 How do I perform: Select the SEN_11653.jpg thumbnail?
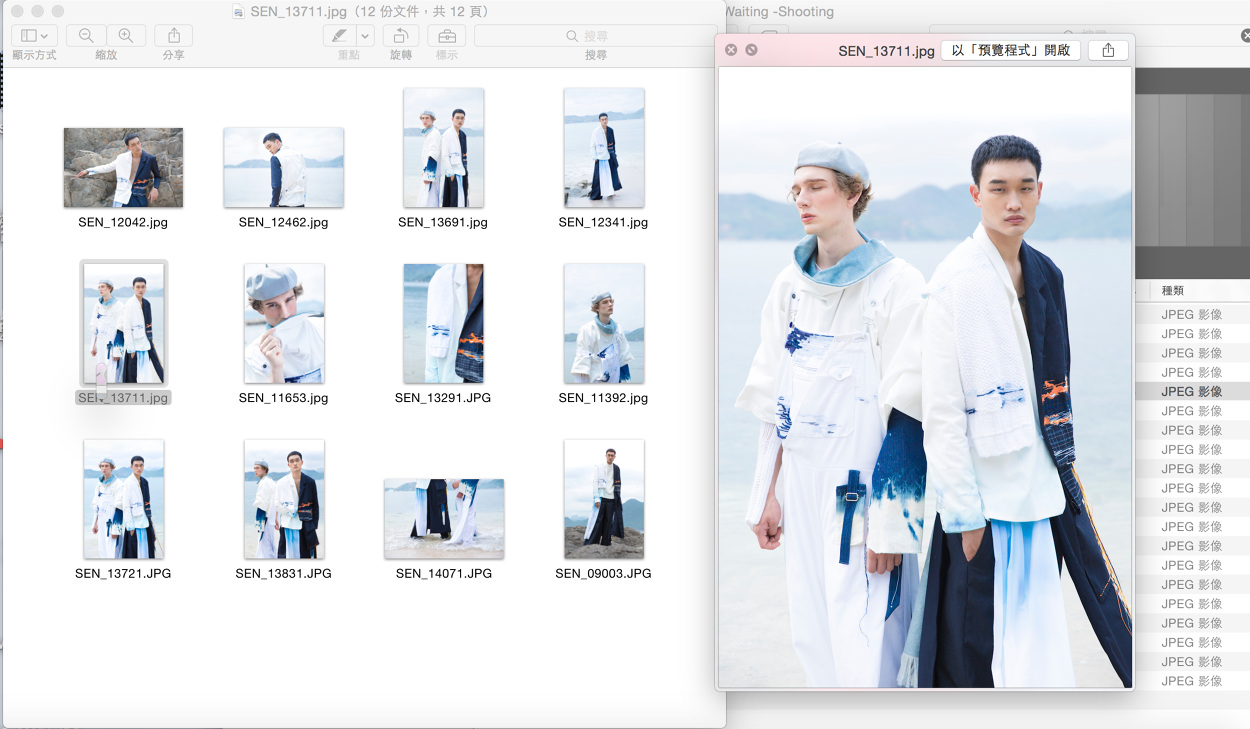[284, 323]
